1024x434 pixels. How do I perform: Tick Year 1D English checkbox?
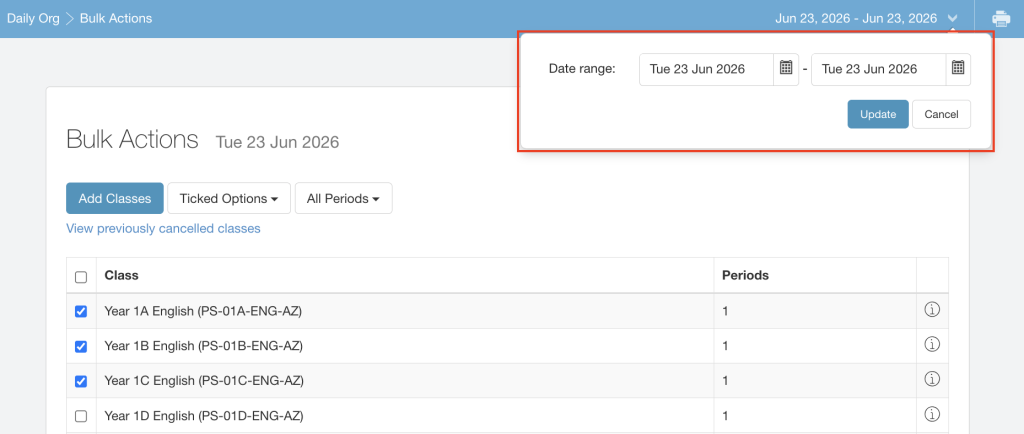tap(81, 416)
